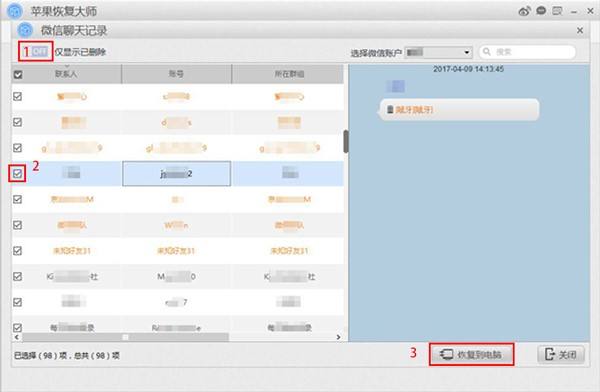The image size is (600, 392).
Task: Uncheck the row with contact g…9
Action: (x=18, y=148)
